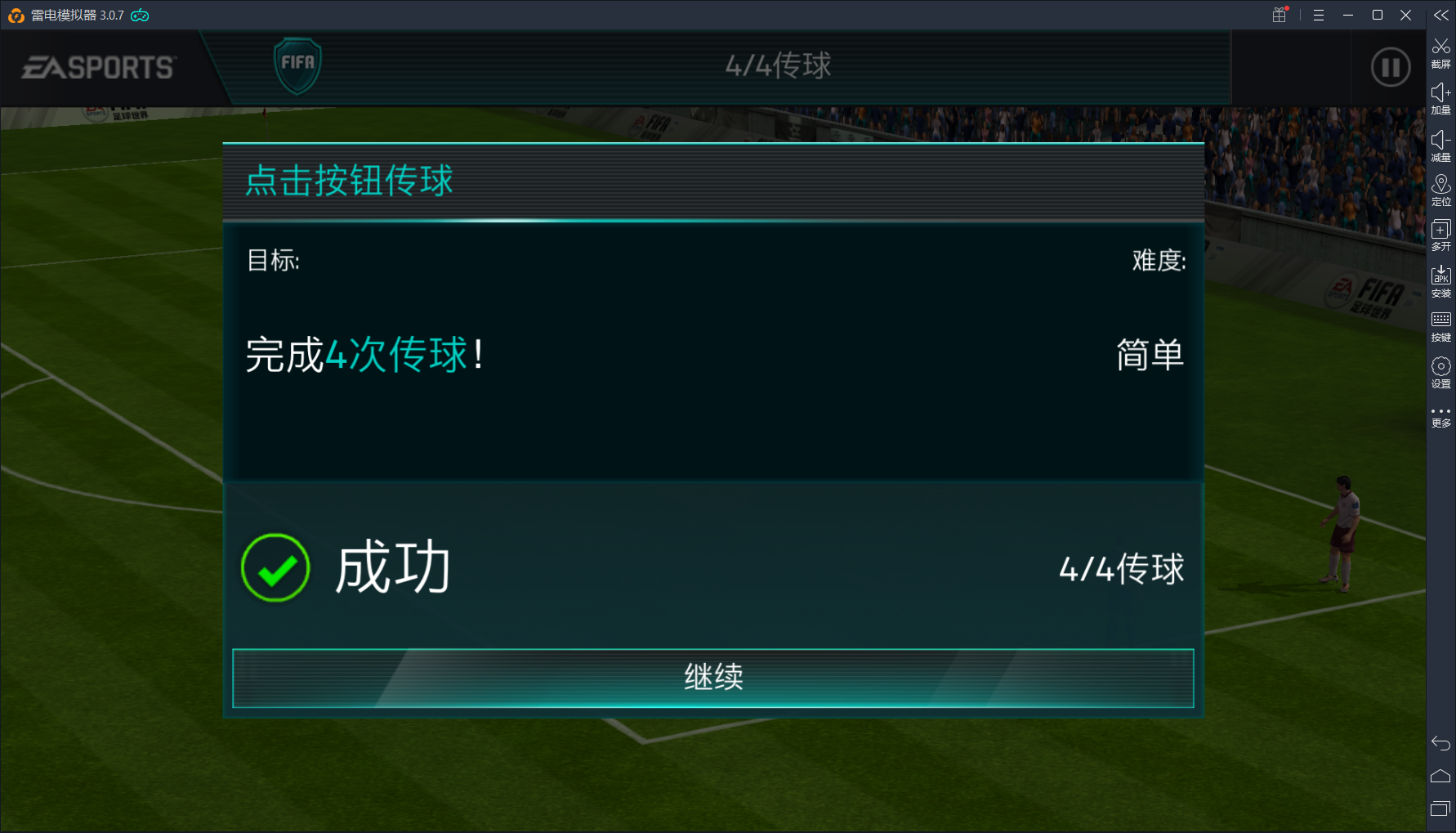The height and width of the screenshot is (833, 1456).
Task: Pause the game with the pause icon
Action: tap(1391, 67)
